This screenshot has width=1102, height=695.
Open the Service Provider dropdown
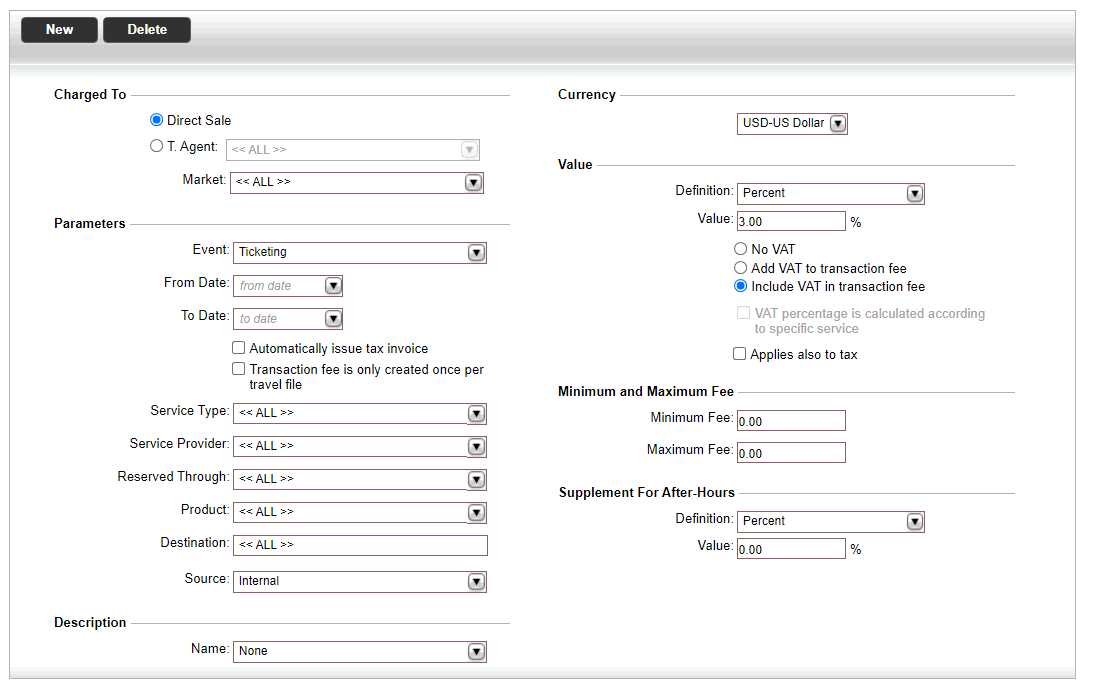(360, 447)
